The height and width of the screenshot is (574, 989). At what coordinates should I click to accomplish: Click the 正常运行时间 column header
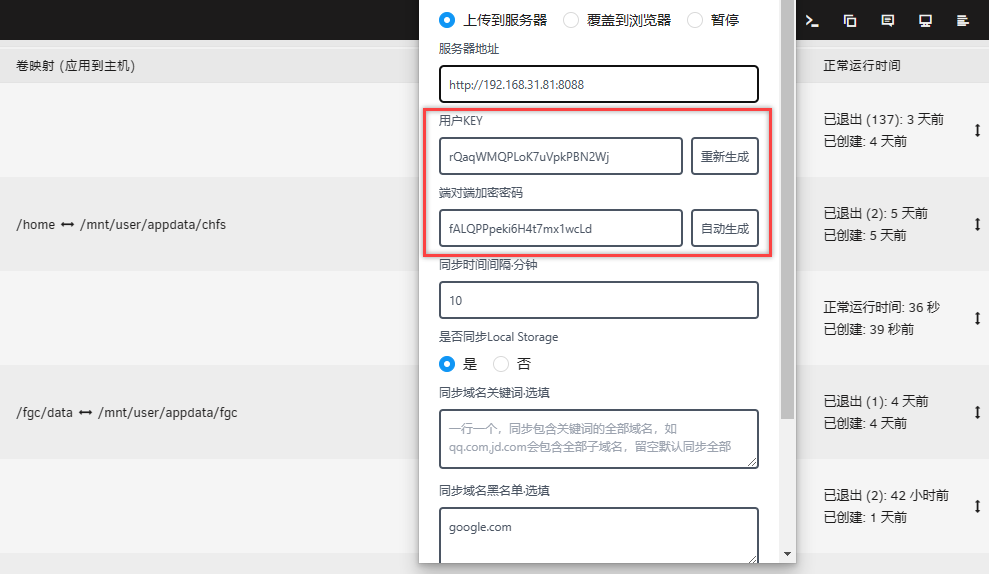[x=862, y=66]
